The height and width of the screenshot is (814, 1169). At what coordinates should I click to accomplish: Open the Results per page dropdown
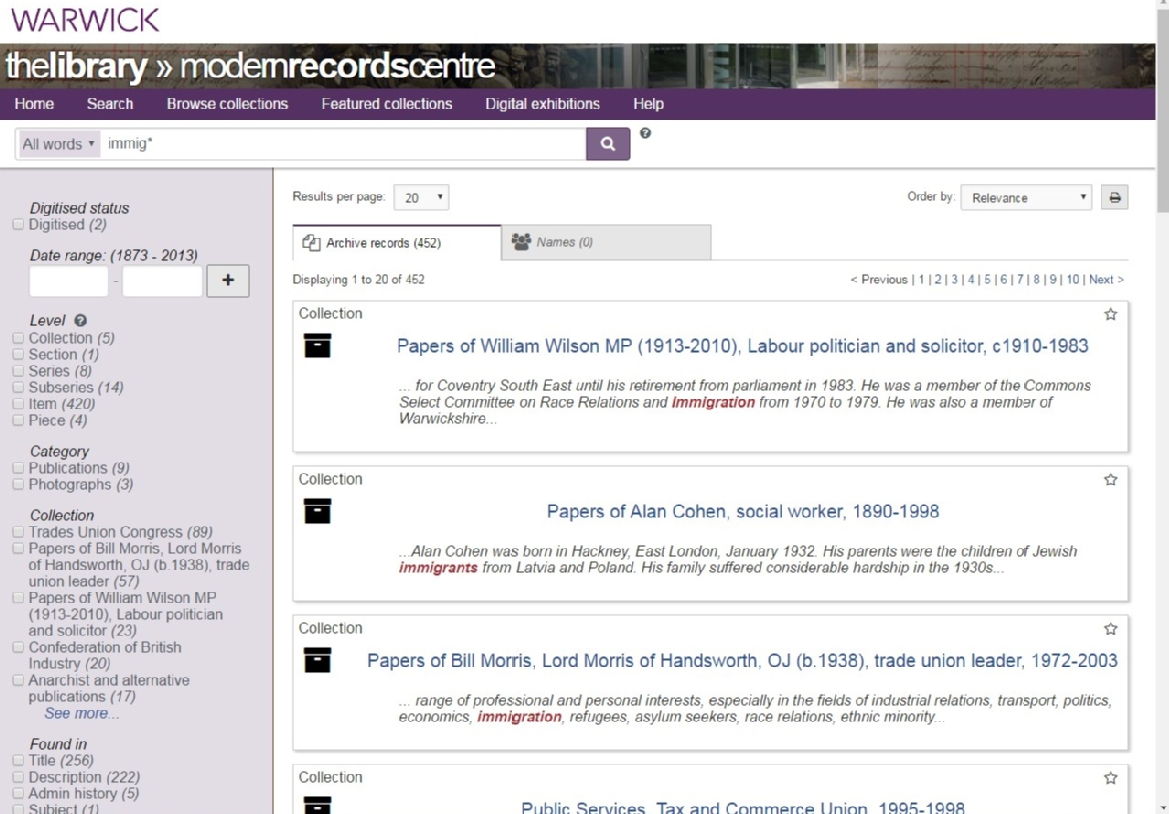(x=421, y=198)
